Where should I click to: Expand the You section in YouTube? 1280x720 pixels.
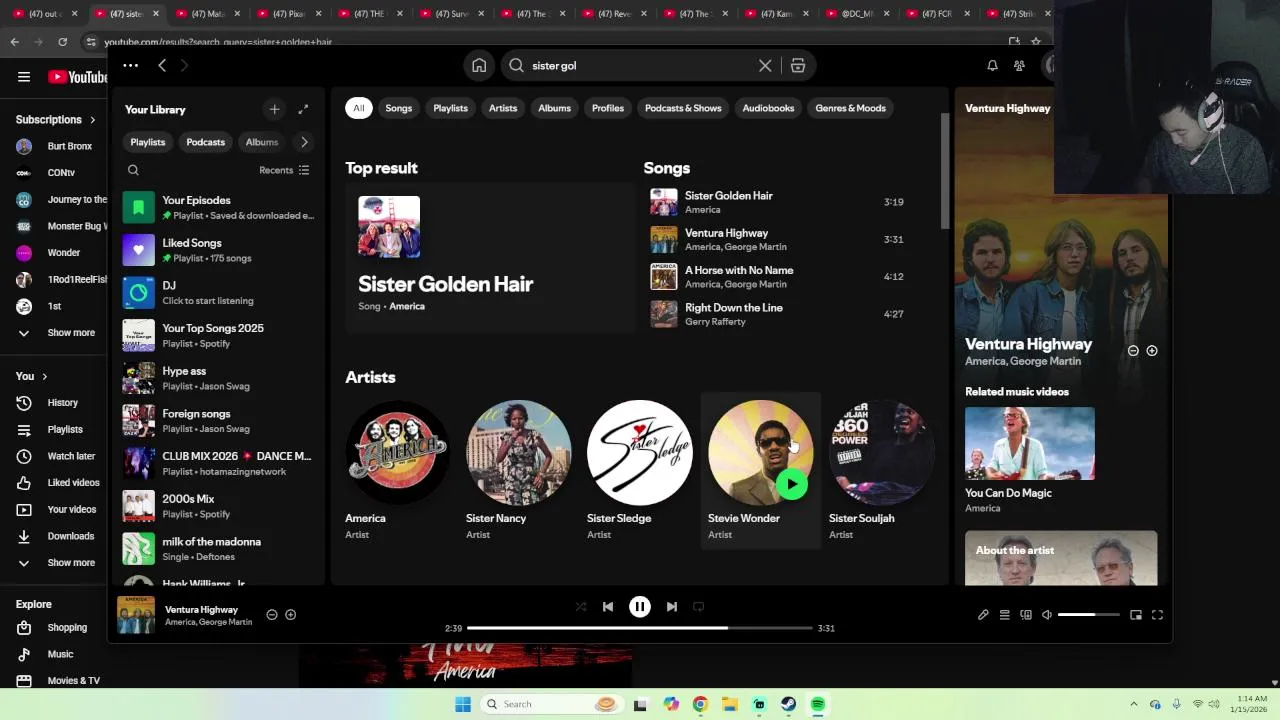pyautogui.click(x=32, y=376)
